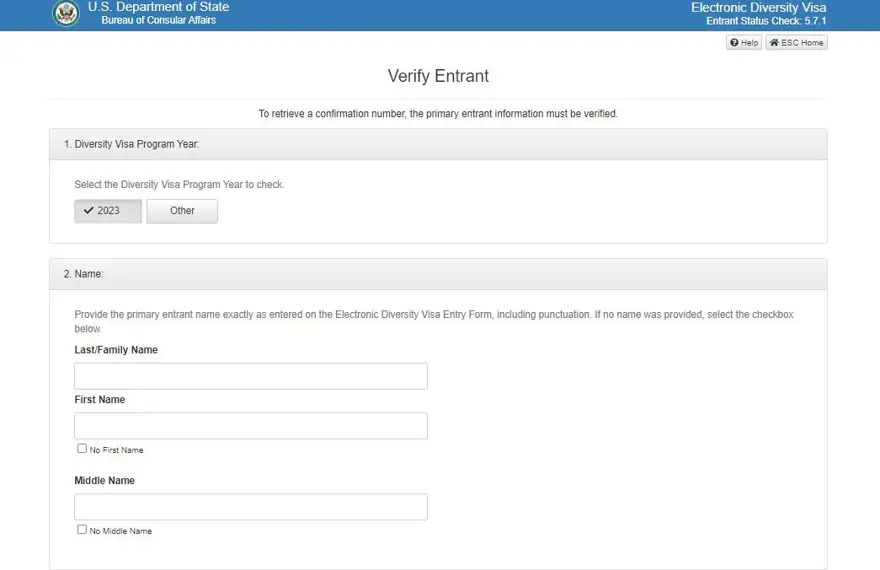
Task: Click the Department of State seal logo
Action: coord(66,14)
